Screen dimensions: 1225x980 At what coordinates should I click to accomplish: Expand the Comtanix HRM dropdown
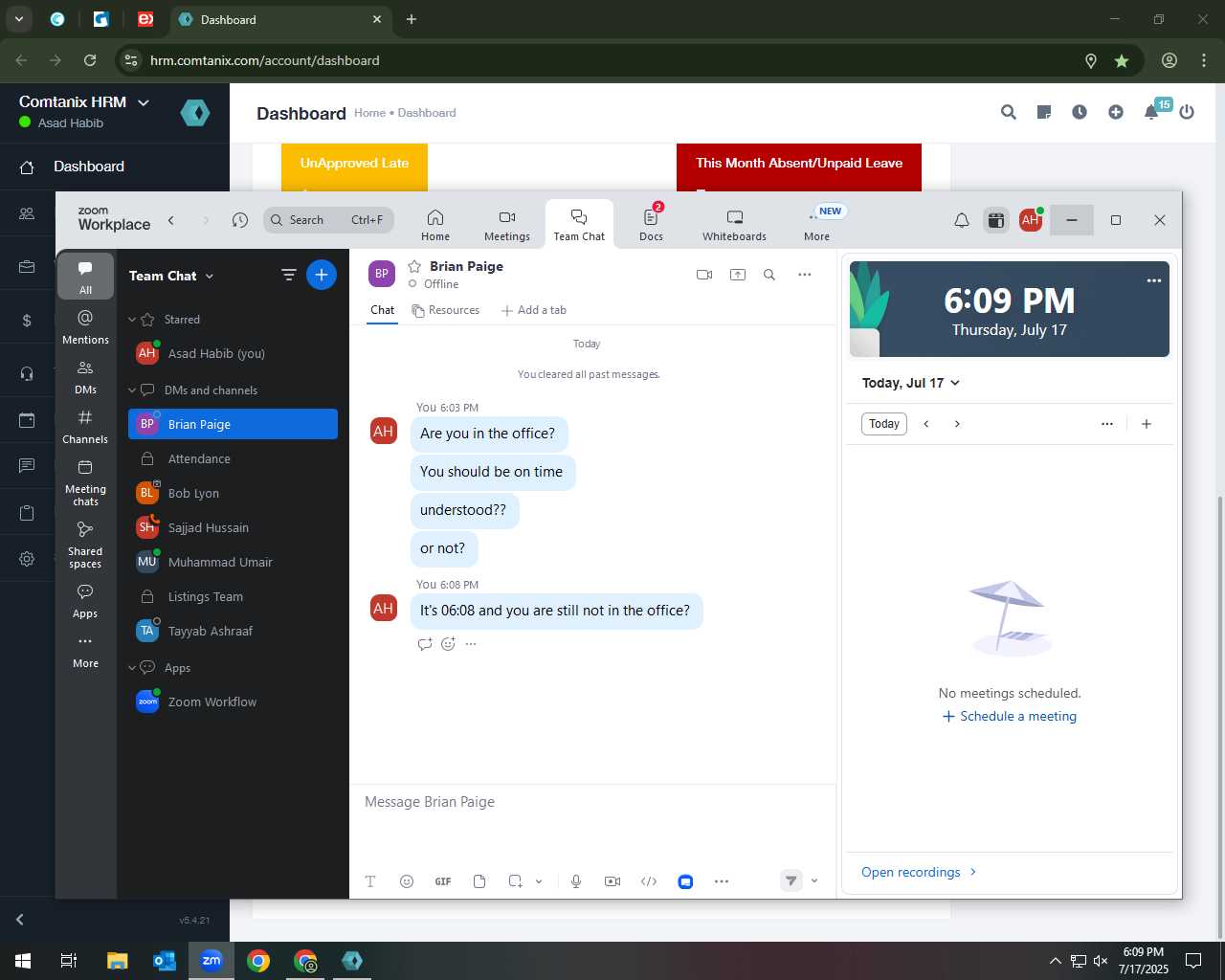coord(84,102)
